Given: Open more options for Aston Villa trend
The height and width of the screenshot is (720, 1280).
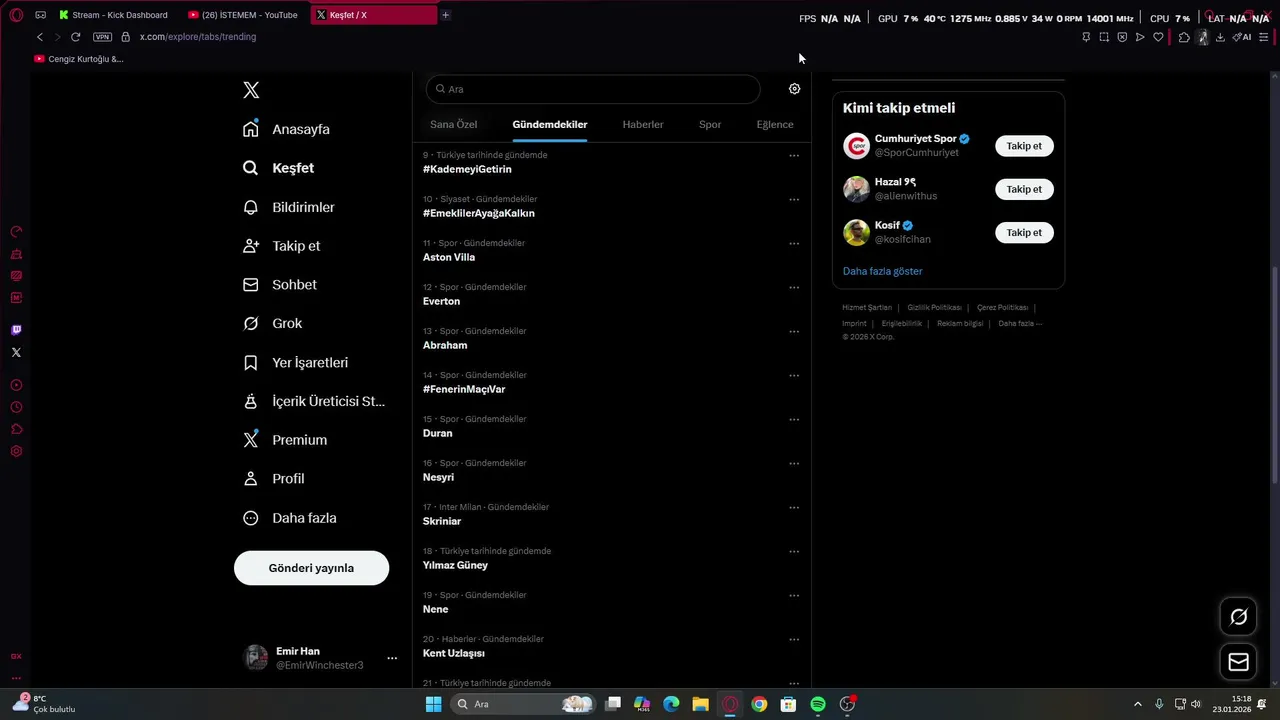Looking at the screenshot, I should click(x=794, y=244).
